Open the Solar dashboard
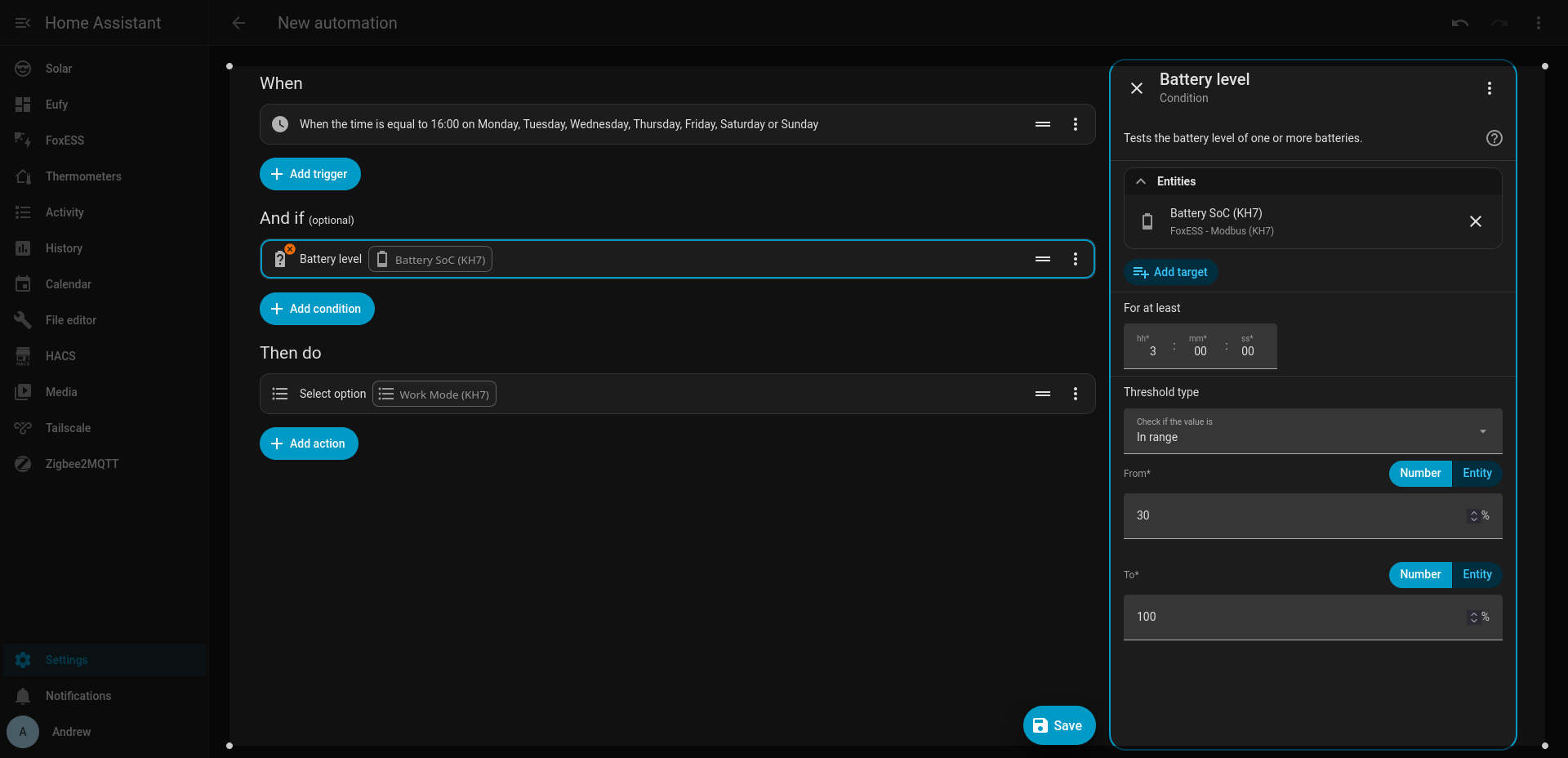The image size is (1568, 758). coord(105,69)
